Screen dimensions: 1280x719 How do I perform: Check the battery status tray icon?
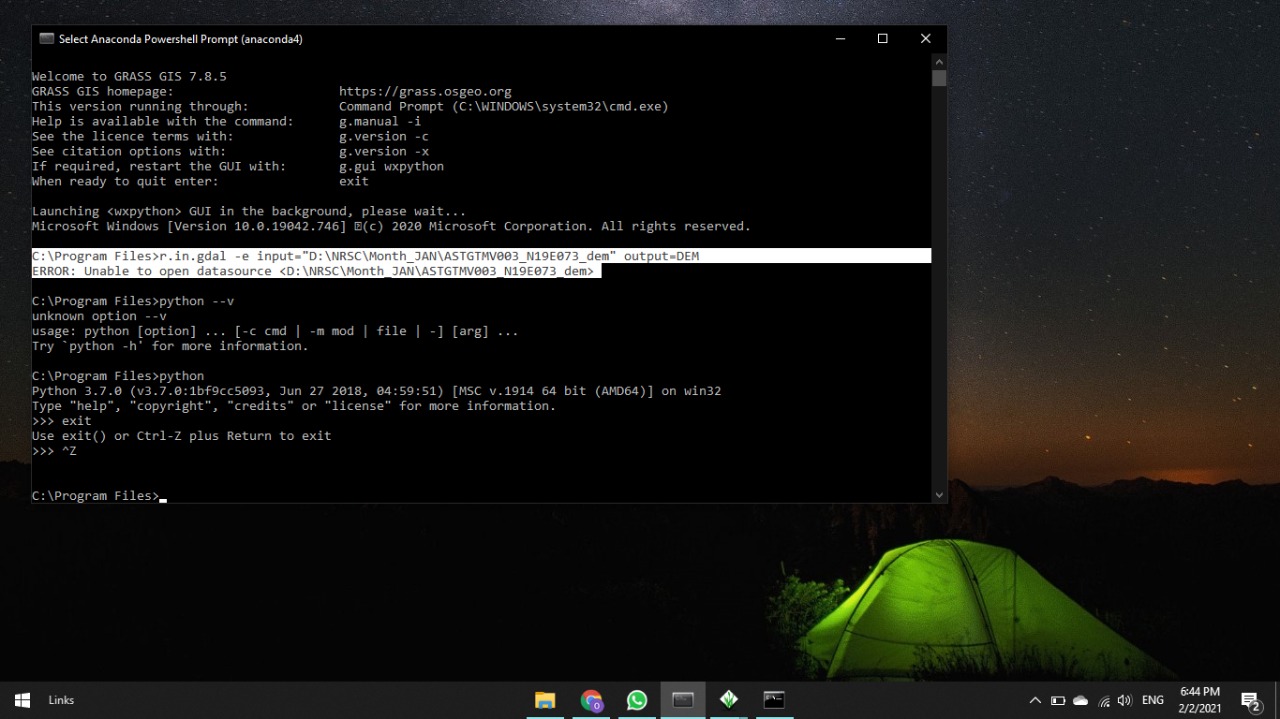tap(1058, 701)
